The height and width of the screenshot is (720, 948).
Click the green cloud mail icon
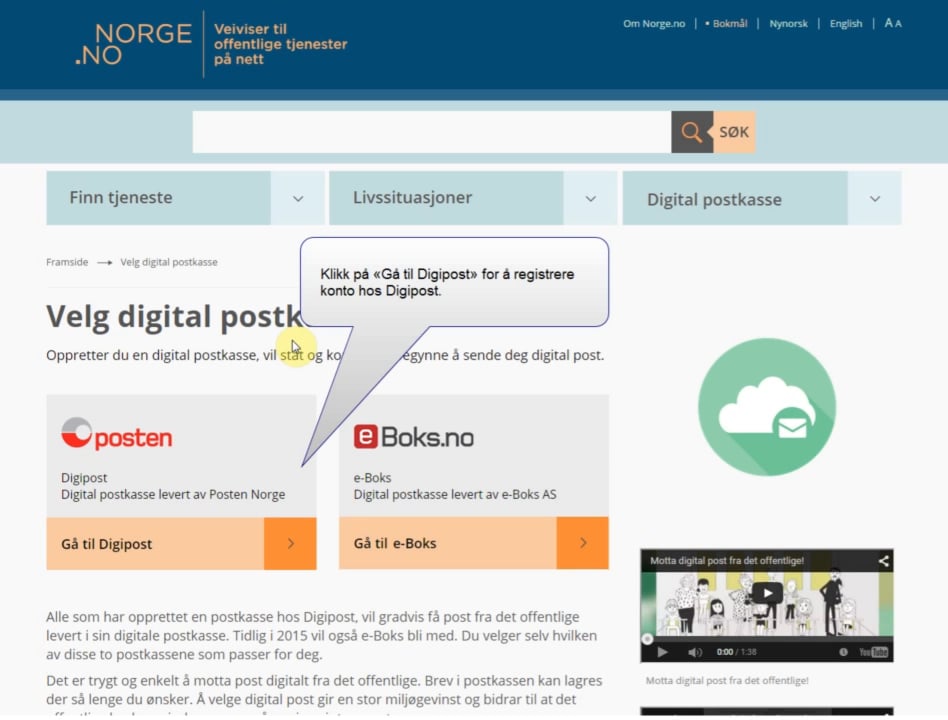click(x=767, y=407)
